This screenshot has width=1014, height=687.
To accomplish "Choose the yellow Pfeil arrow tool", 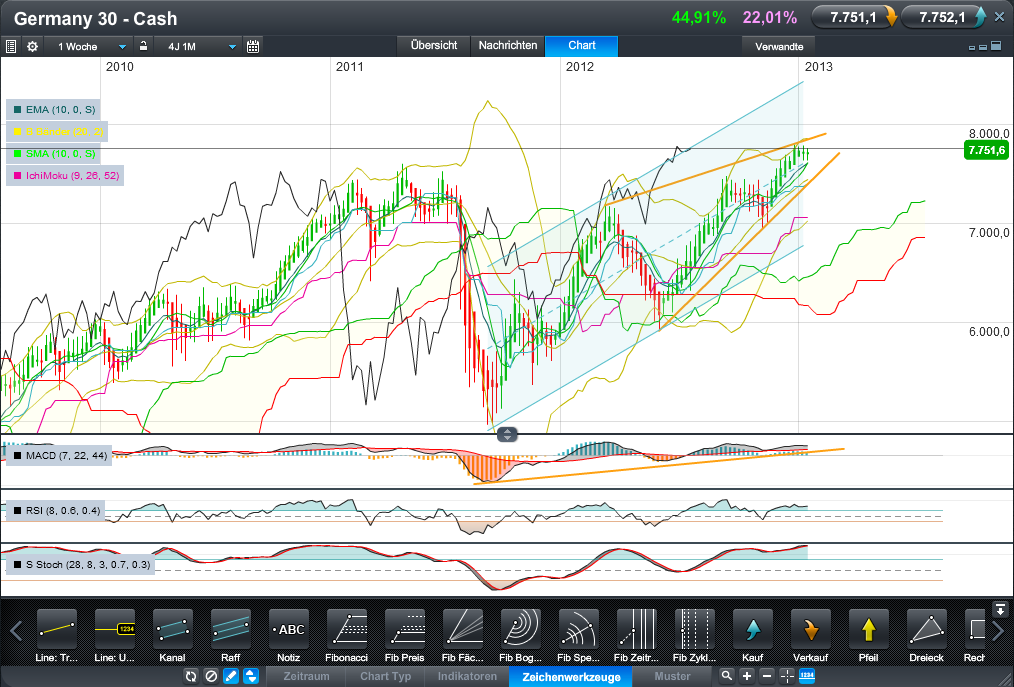I will click(x=869, y=631).
